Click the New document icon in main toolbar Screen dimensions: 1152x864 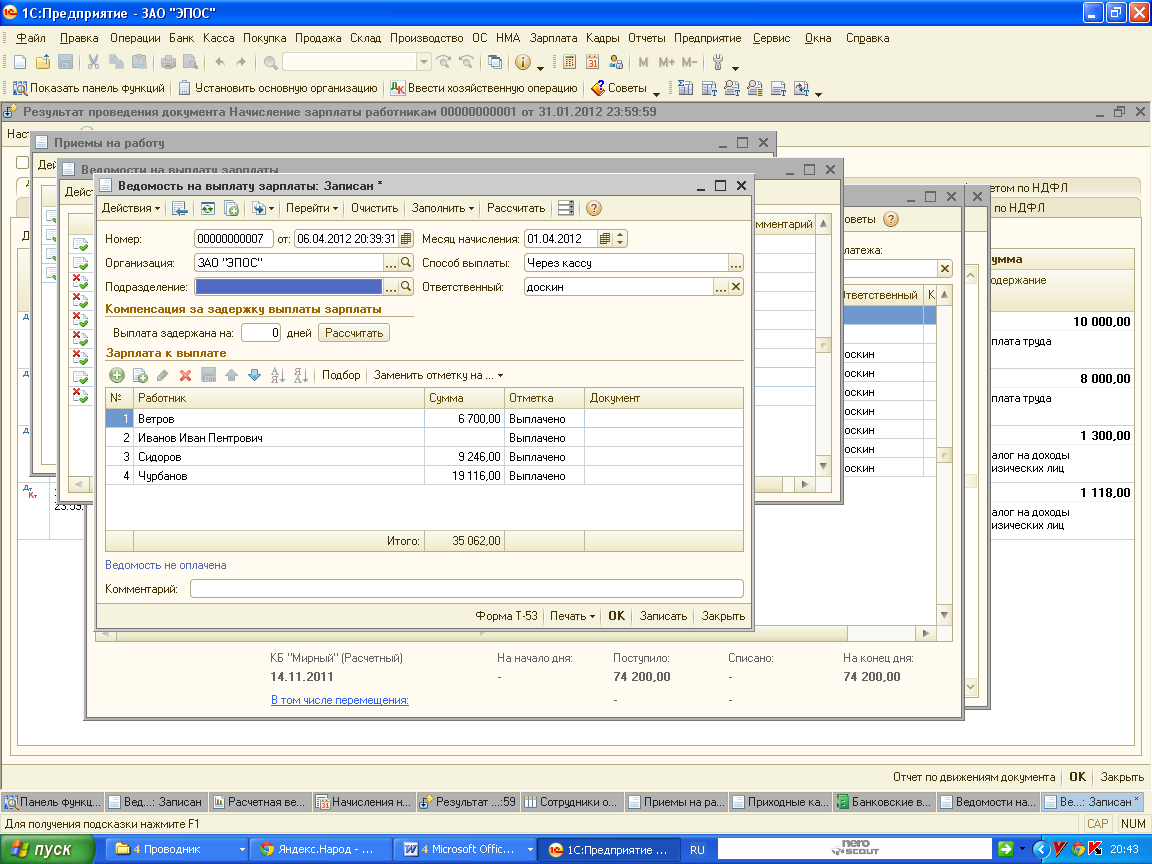click(20, 62)
